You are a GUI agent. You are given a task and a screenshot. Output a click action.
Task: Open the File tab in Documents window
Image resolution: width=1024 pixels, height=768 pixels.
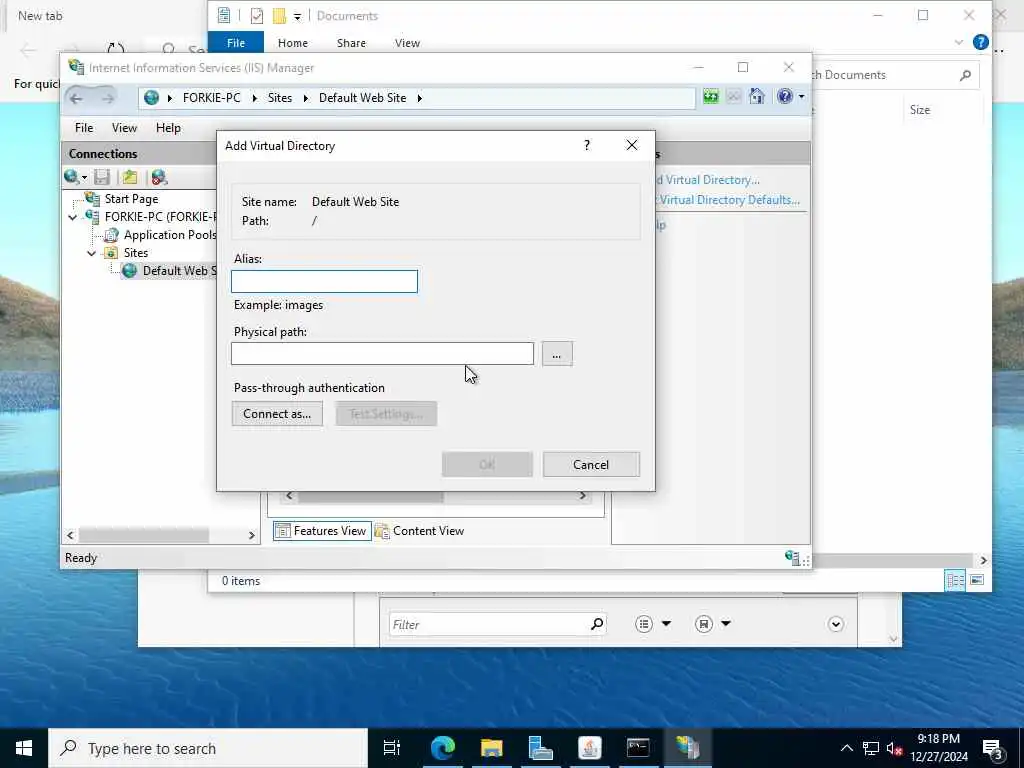click(236, 43)
